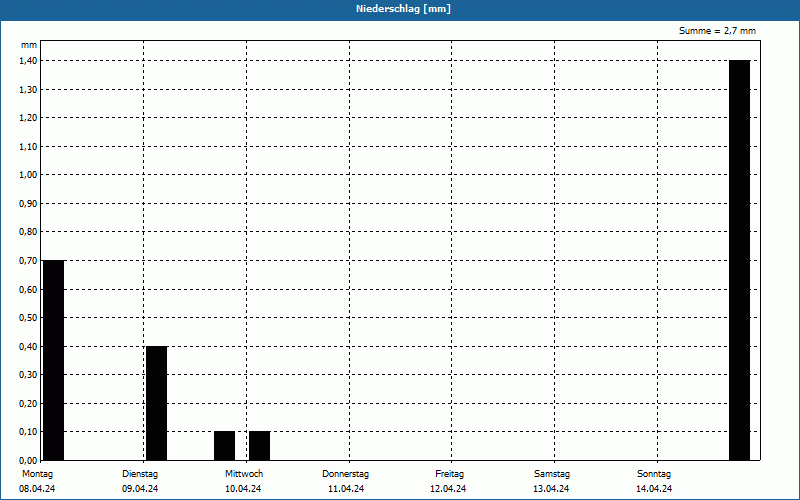The height and width of the screenshot is (500, 800).
Task: Click the Dienstag day label
Action: click(140, 474)
